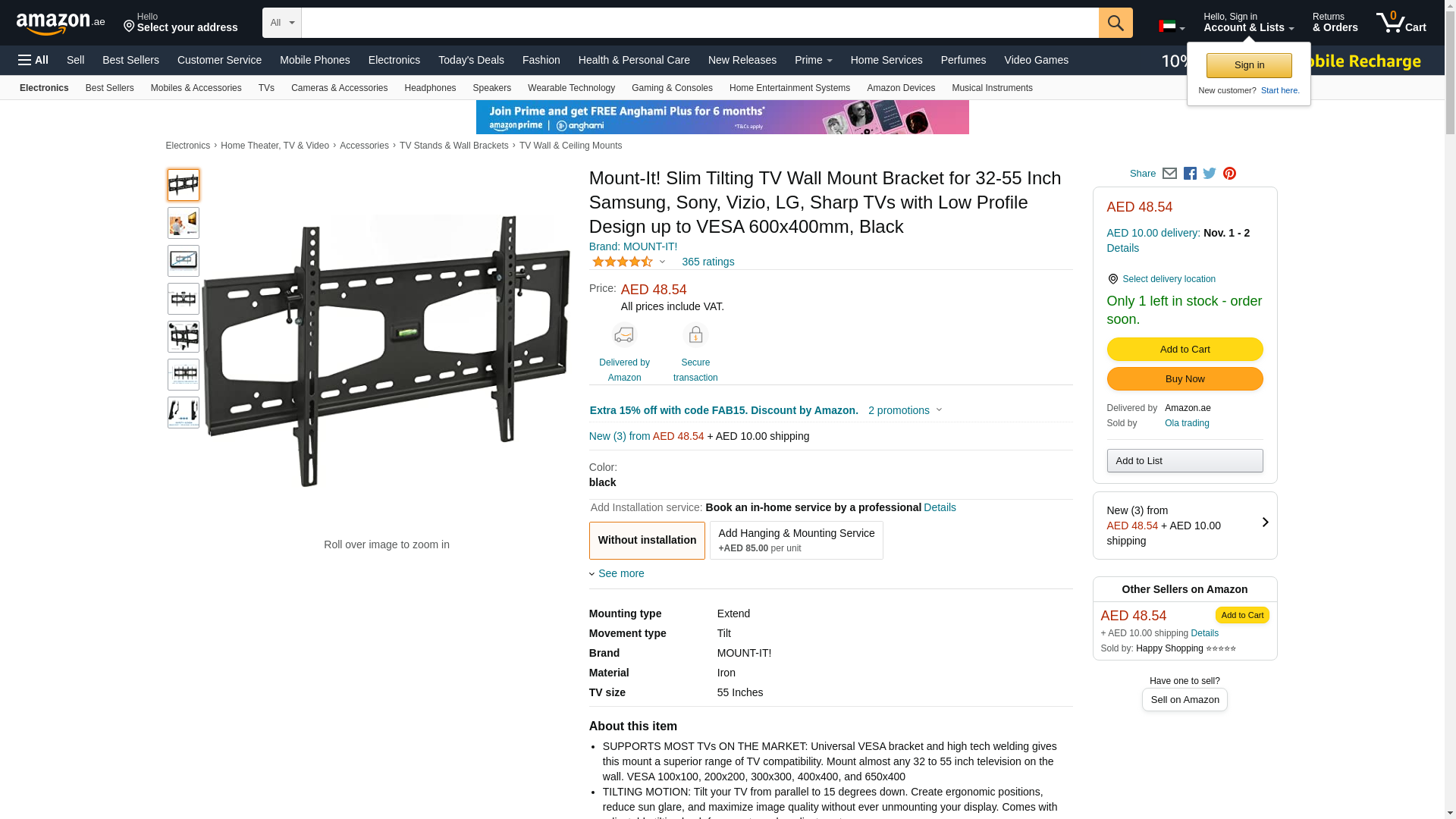The image size is (1456, 819).
Task: Go to Headphones in the Electronics subnav
Action: (x=430, y=88)
